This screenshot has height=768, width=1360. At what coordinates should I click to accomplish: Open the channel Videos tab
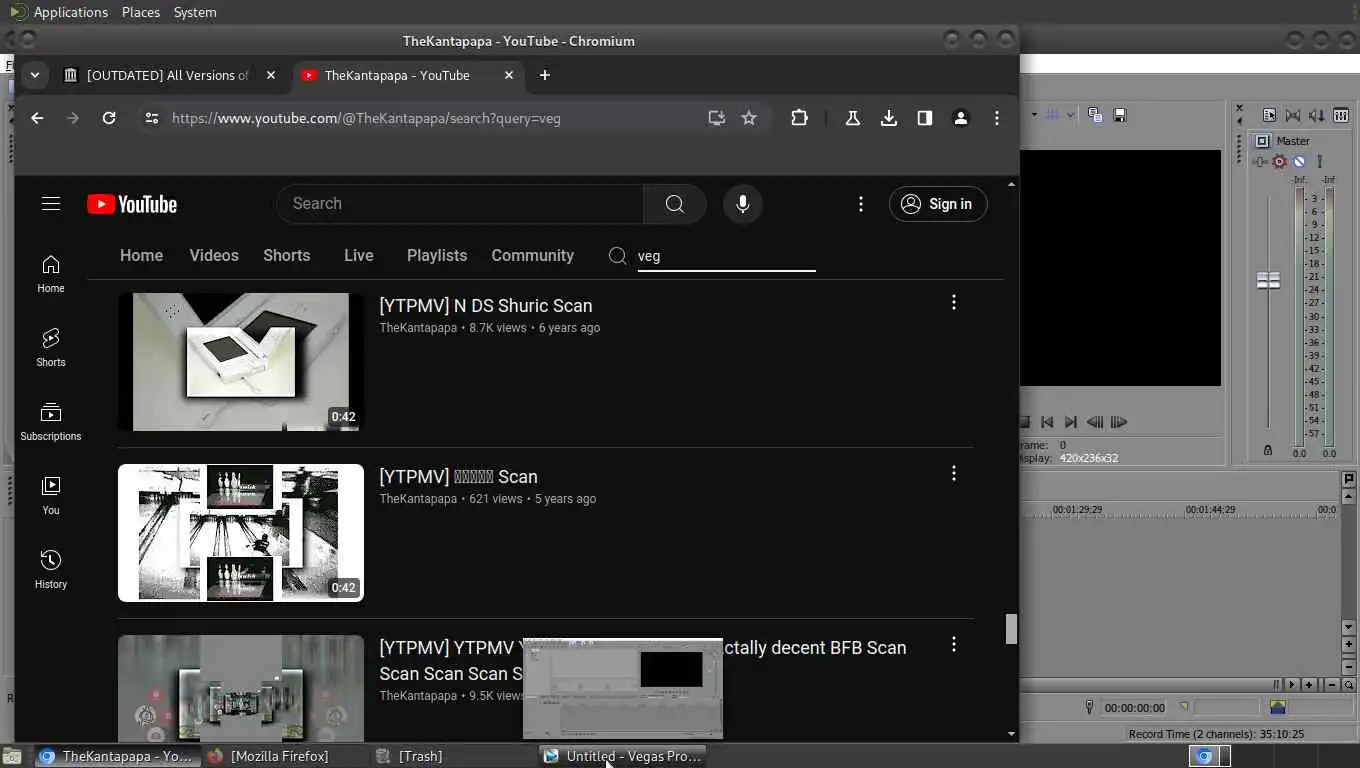(214, 256)
